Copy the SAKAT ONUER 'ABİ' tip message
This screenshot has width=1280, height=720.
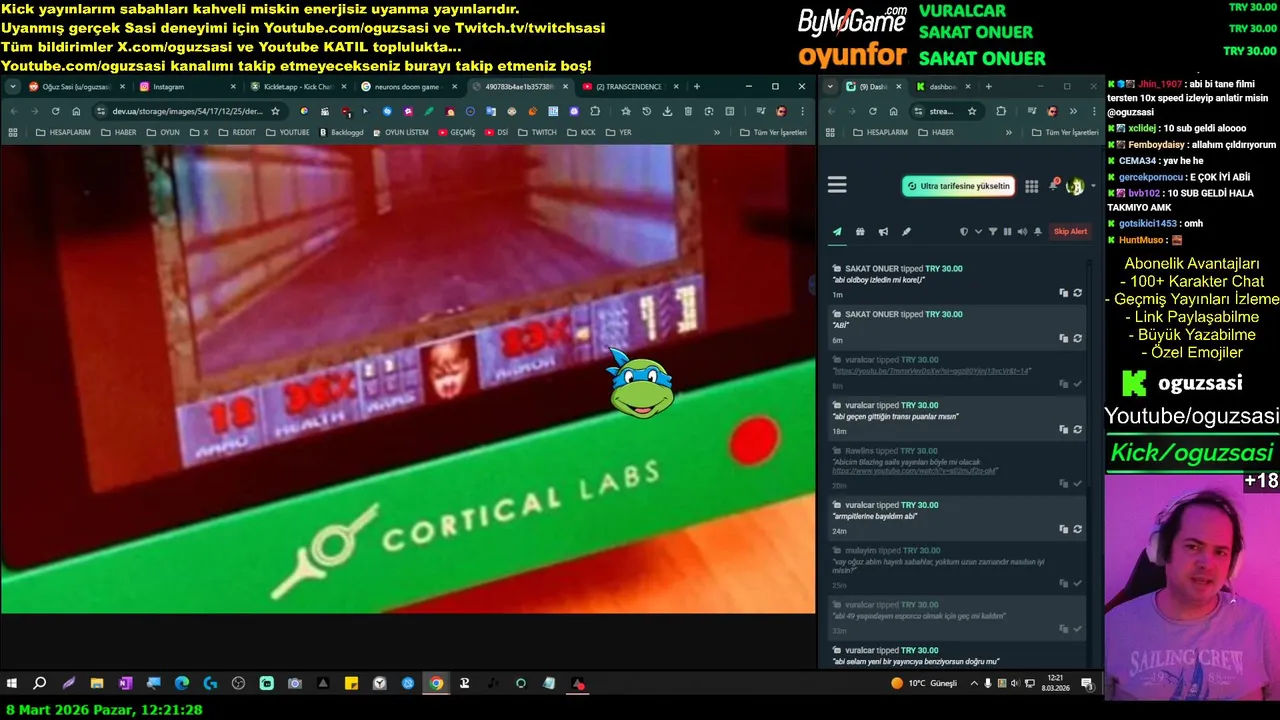point(1064,338)
